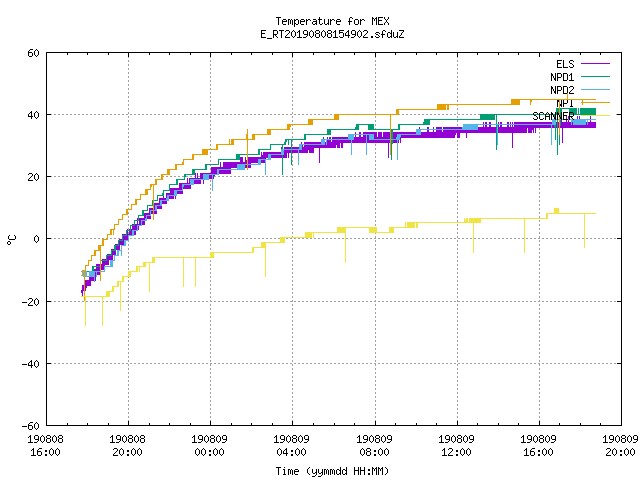Click the 190809 08:00 x-axis tick label
The width and height of the screenshot is (640, 480).
pyautogui.click(x=374, y=446)
